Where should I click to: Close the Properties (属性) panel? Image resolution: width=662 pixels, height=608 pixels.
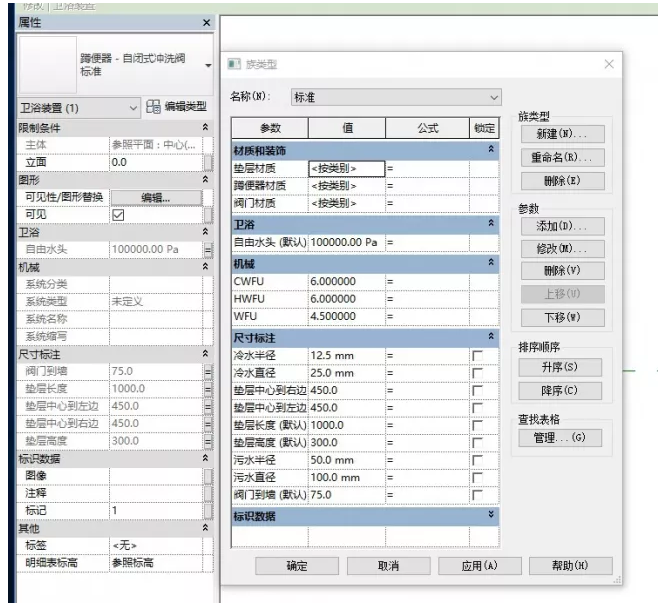coord(206,22)
